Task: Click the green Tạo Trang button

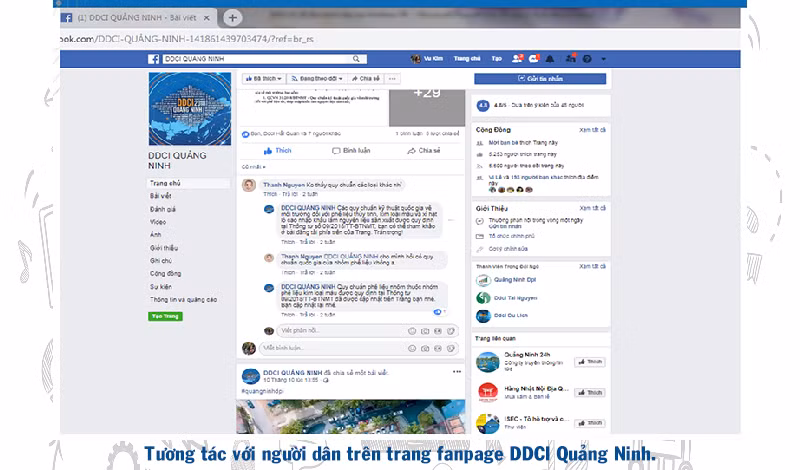Action: click(x=165, y=316)
